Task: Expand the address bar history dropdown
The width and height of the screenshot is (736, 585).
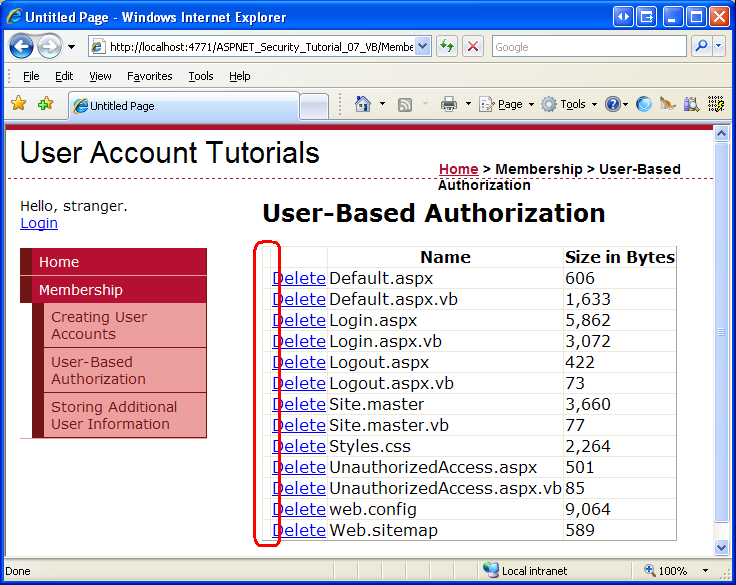Action: coord(423,46)
